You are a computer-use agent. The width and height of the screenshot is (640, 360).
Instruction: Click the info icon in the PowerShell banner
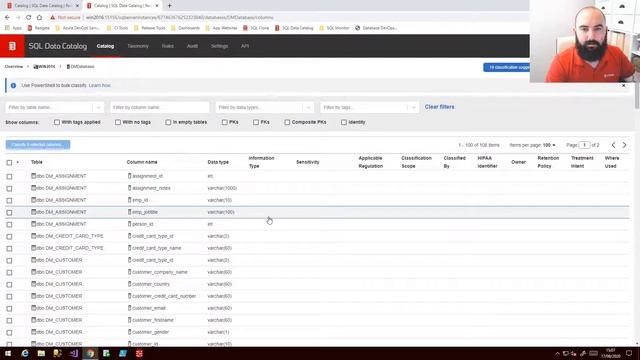point(13,86)
